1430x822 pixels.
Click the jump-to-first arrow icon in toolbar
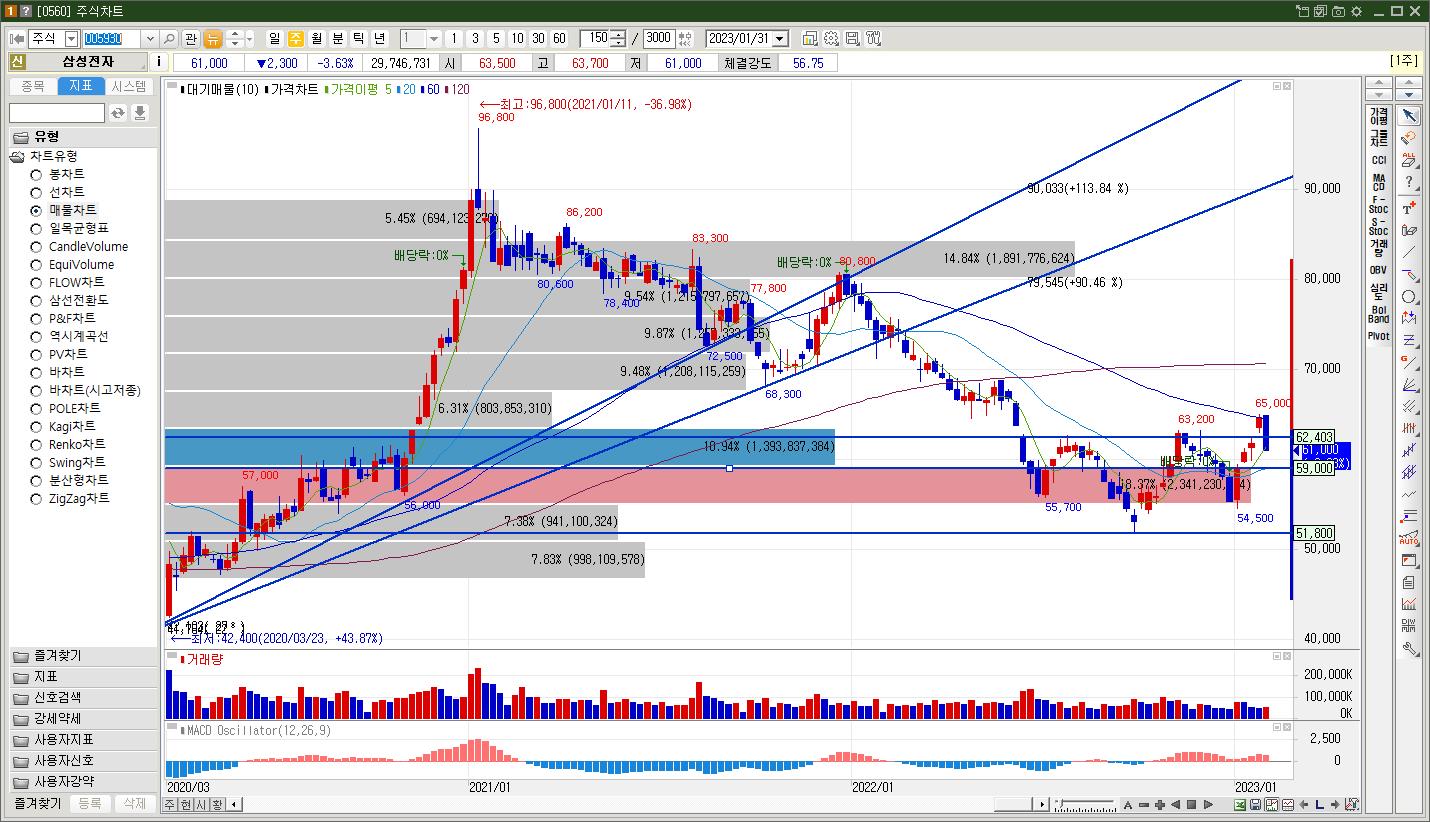click(x=17, y=39)
